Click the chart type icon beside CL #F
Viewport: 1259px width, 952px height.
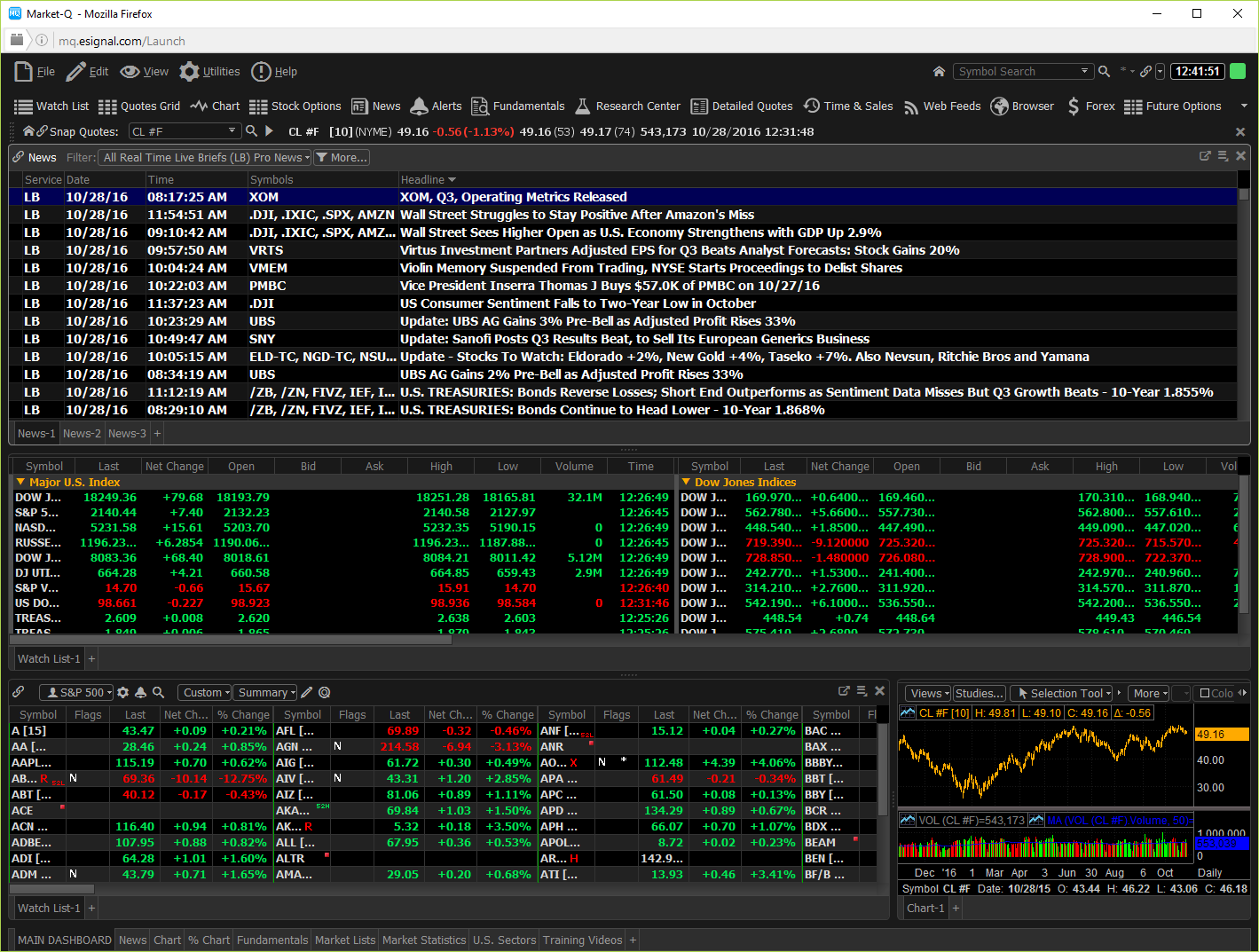tap(907, 712)
